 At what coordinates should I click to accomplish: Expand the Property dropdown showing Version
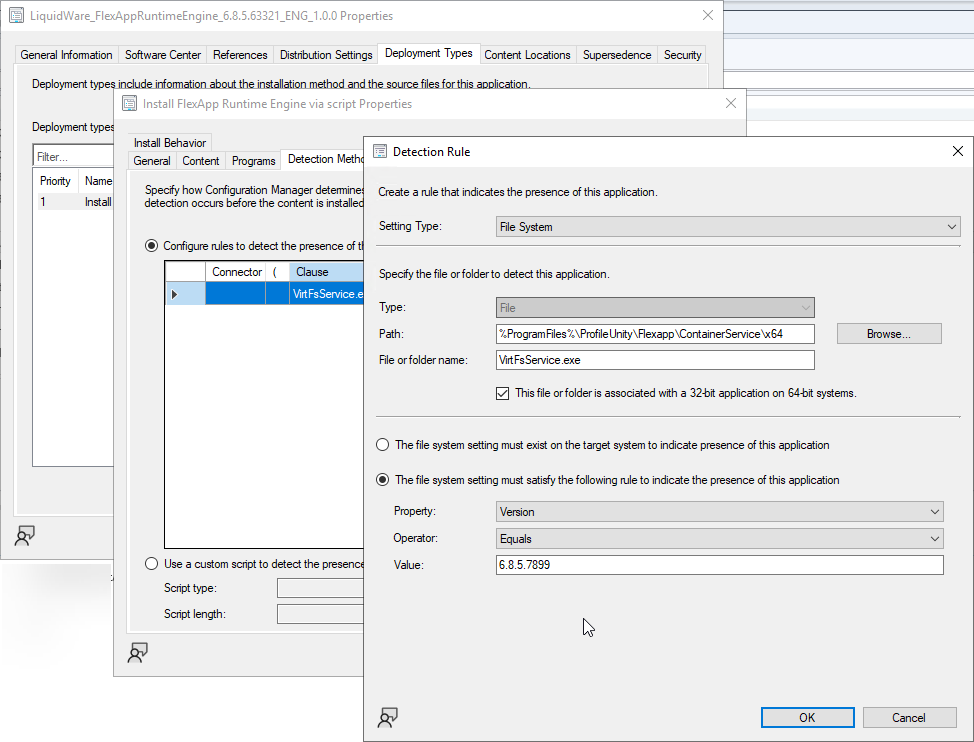tap(720, 512)
